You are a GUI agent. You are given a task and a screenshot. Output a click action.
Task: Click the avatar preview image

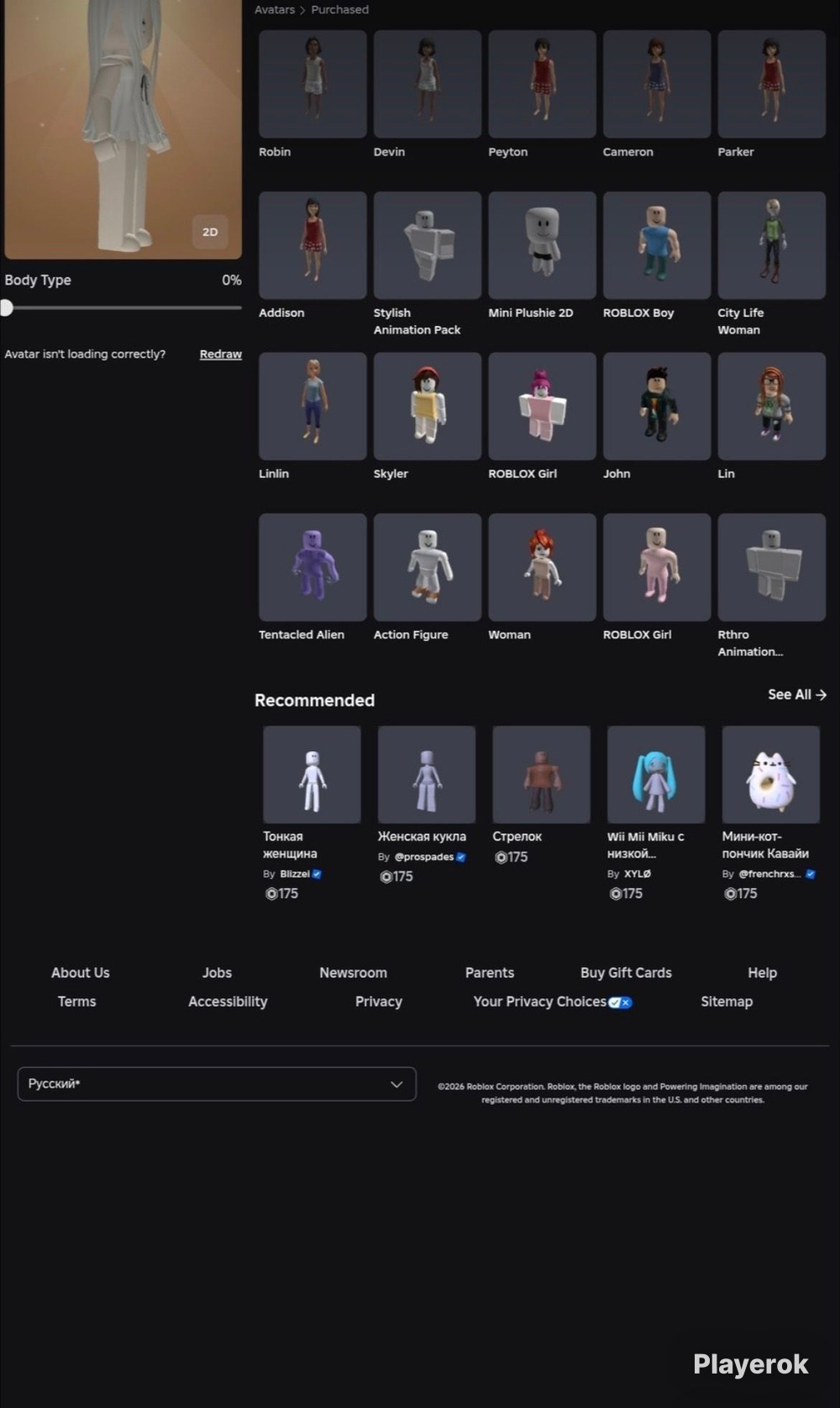(x=123, y=129)
